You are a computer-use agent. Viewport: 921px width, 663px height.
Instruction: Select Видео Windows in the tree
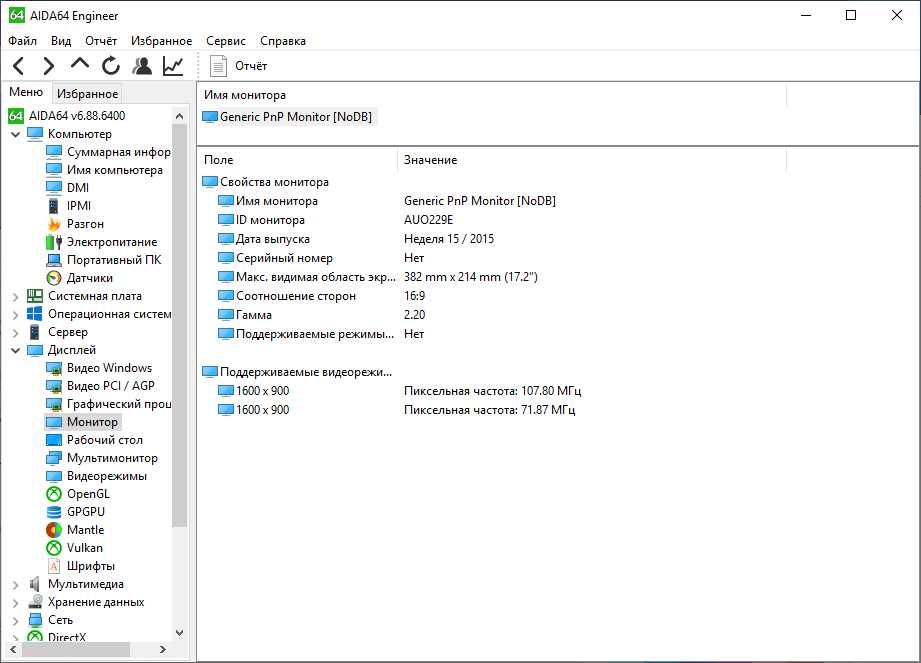pos(109,368)
